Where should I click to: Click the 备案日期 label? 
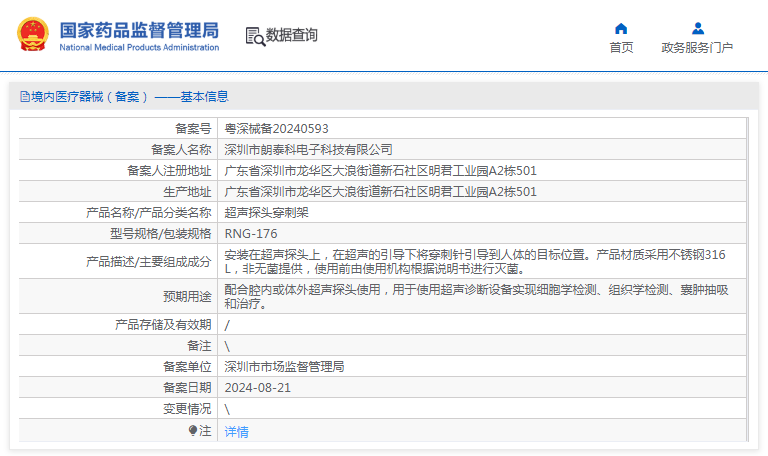[187, 387]
